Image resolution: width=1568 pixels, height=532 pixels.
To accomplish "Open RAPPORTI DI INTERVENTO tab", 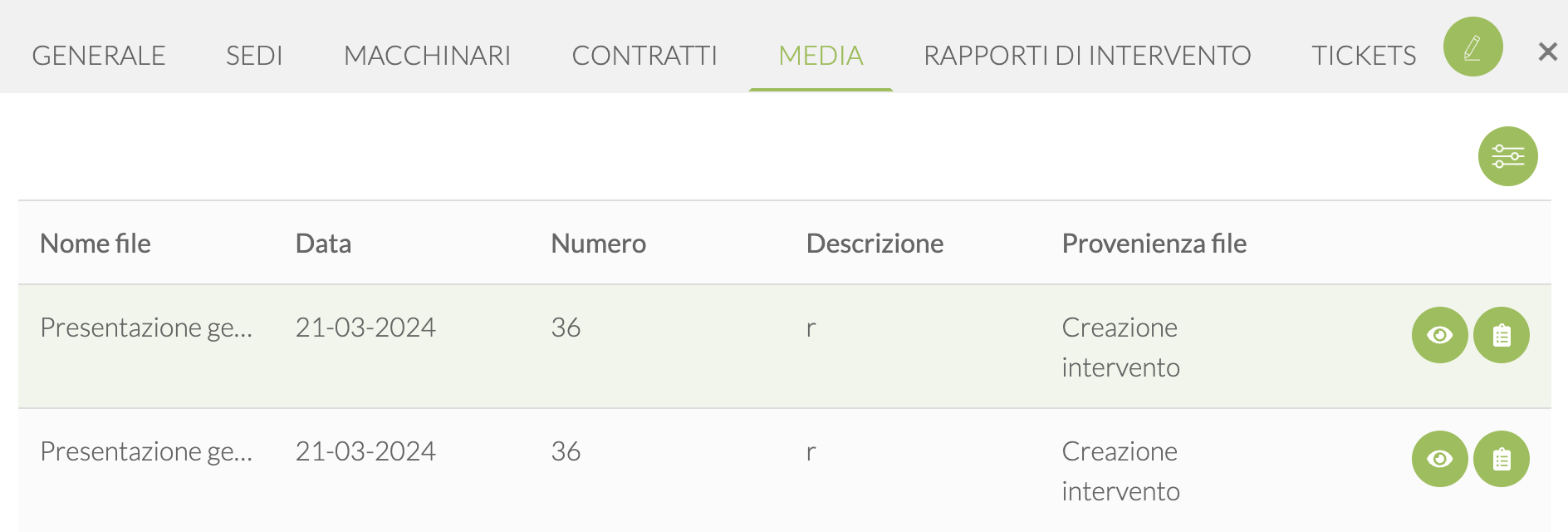I will click(x=1087, y=56).
